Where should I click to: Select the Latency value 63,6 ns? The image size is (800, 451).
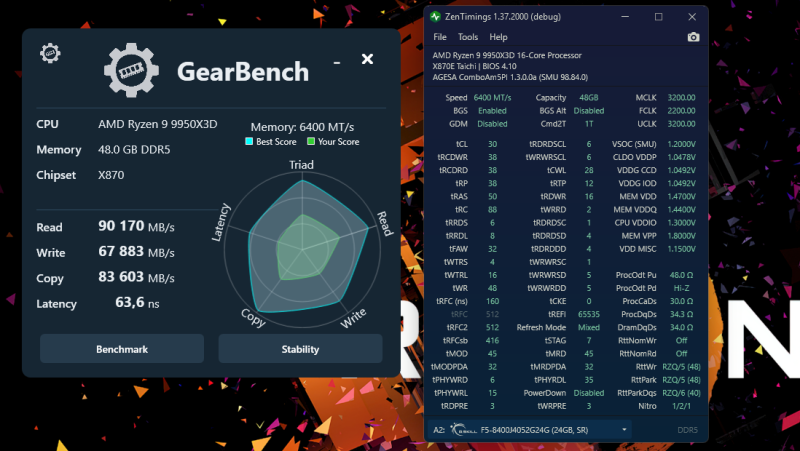click(x=137, y=302)
